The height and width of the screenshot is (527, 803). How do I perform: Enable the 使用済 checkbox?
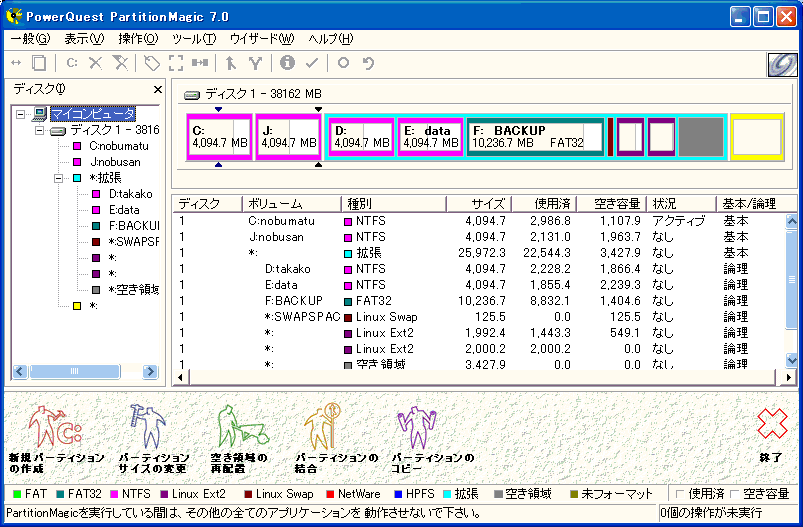point(682,494)
